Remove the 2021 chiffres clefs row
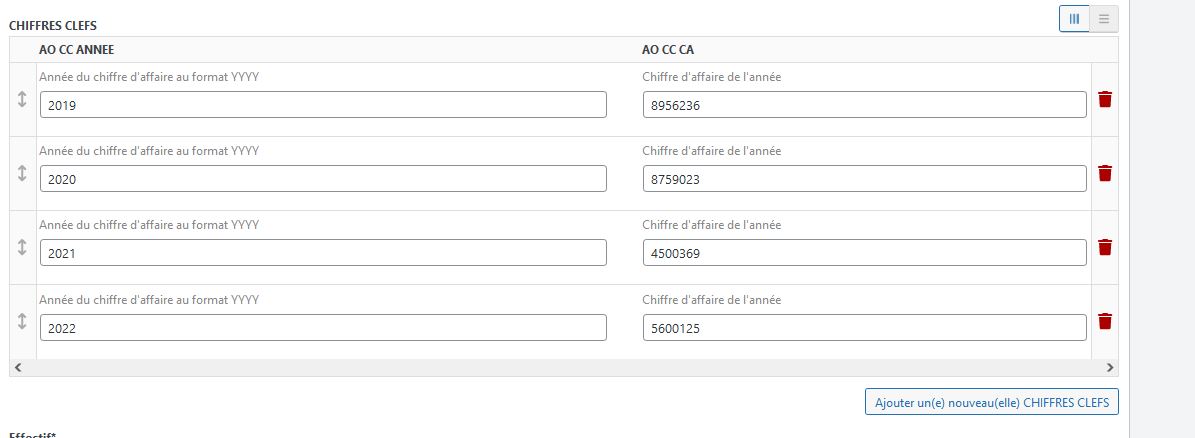This screenshot has height=438, width=1195. 1104,247
